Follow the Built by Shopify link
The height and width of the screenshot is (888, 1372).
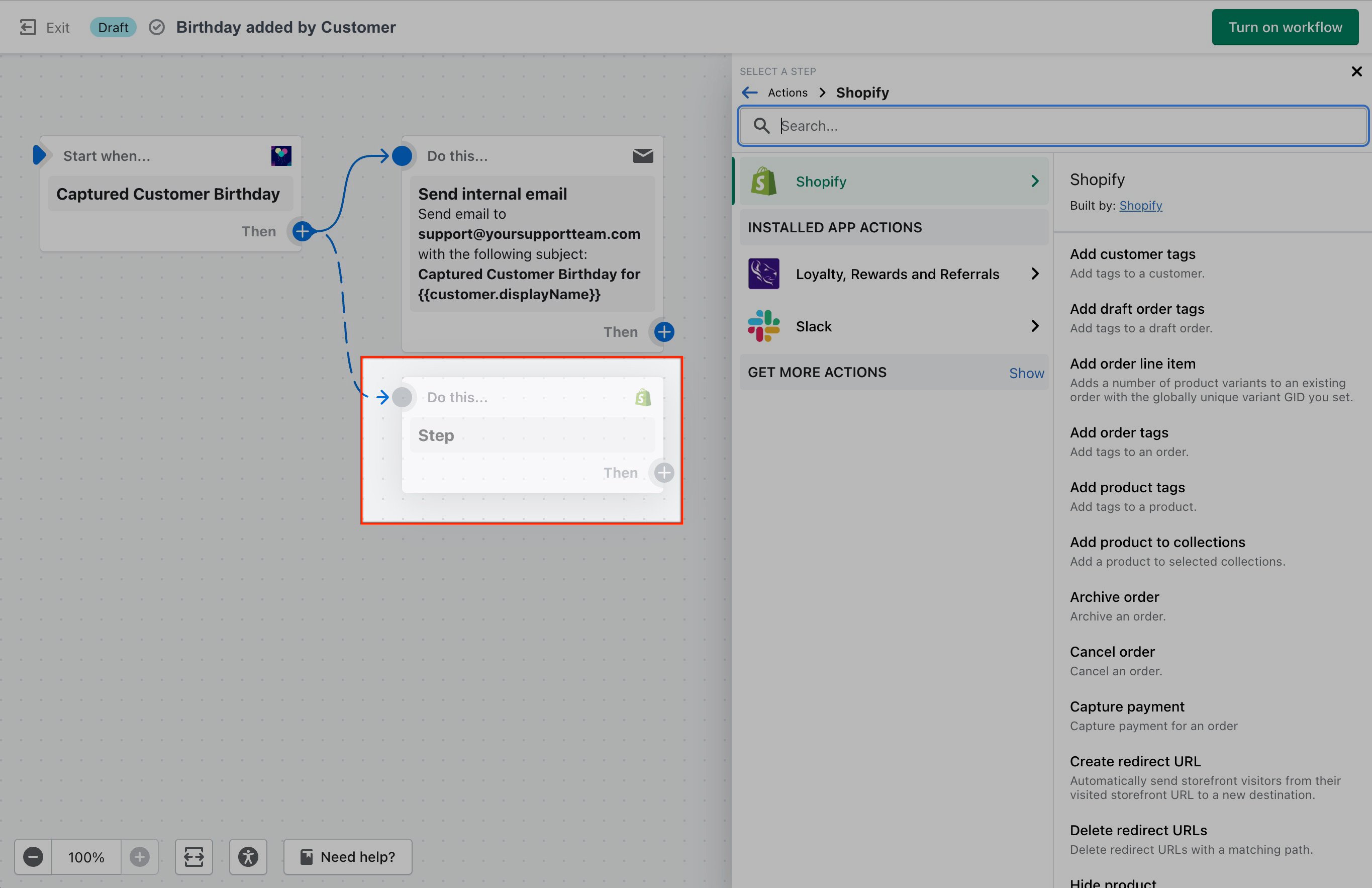pyautogui.click(x=1140, y=205)
